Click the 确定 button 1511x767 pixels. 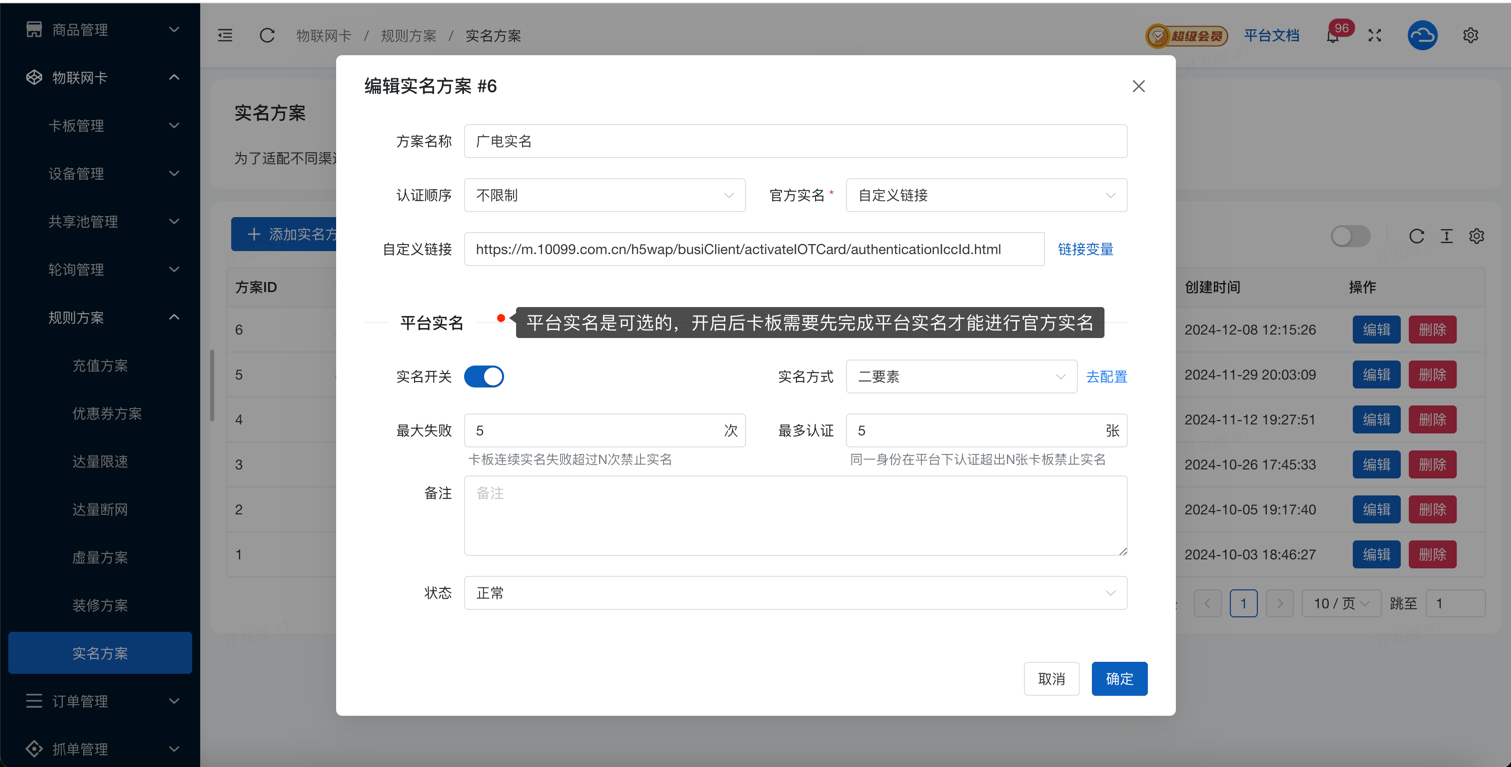pos(1119,679)
